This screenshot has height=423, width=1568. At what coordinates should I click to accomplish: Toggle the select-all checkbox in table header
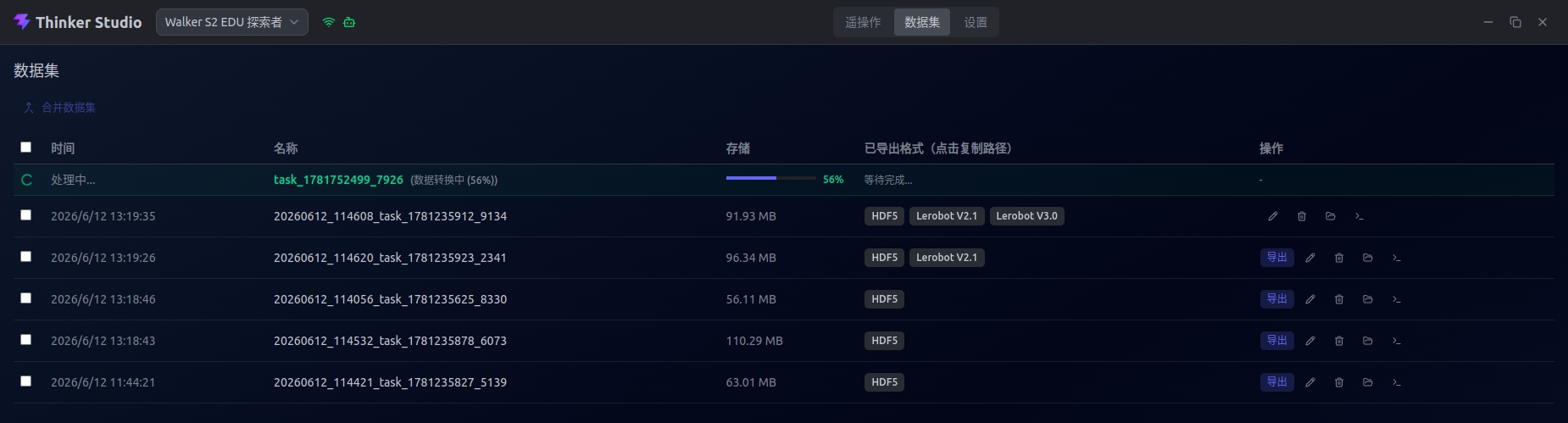point(25,147)
